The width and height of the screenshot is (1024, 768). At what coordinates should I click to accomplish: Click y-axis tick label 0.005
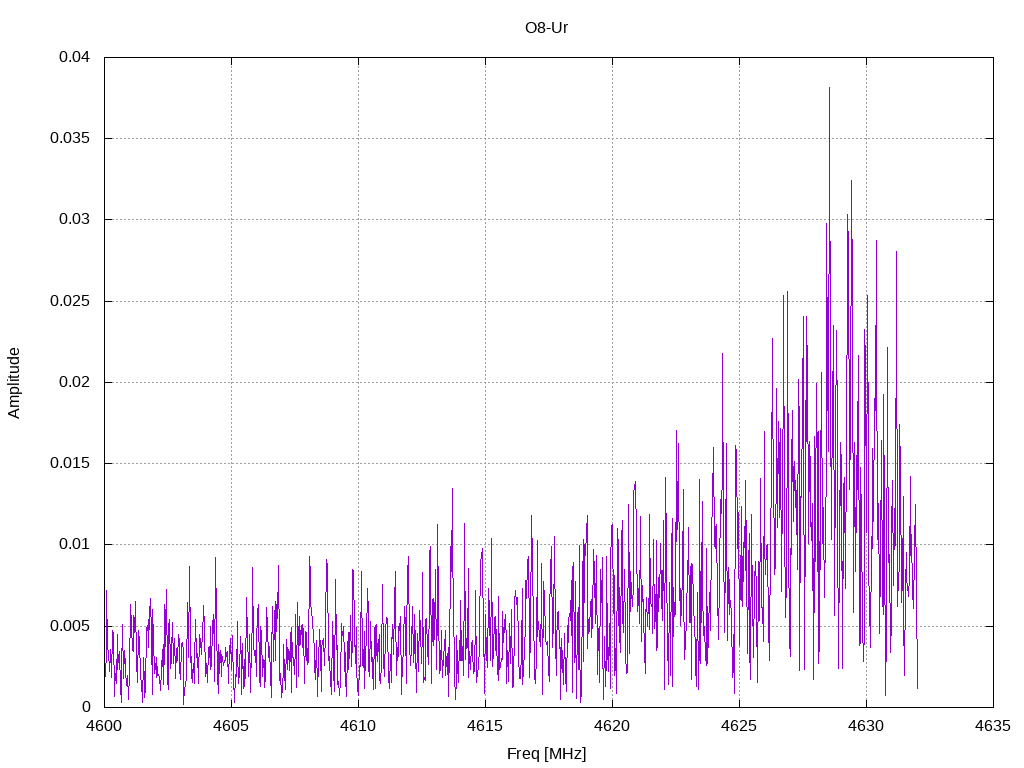tap(70, 626)
